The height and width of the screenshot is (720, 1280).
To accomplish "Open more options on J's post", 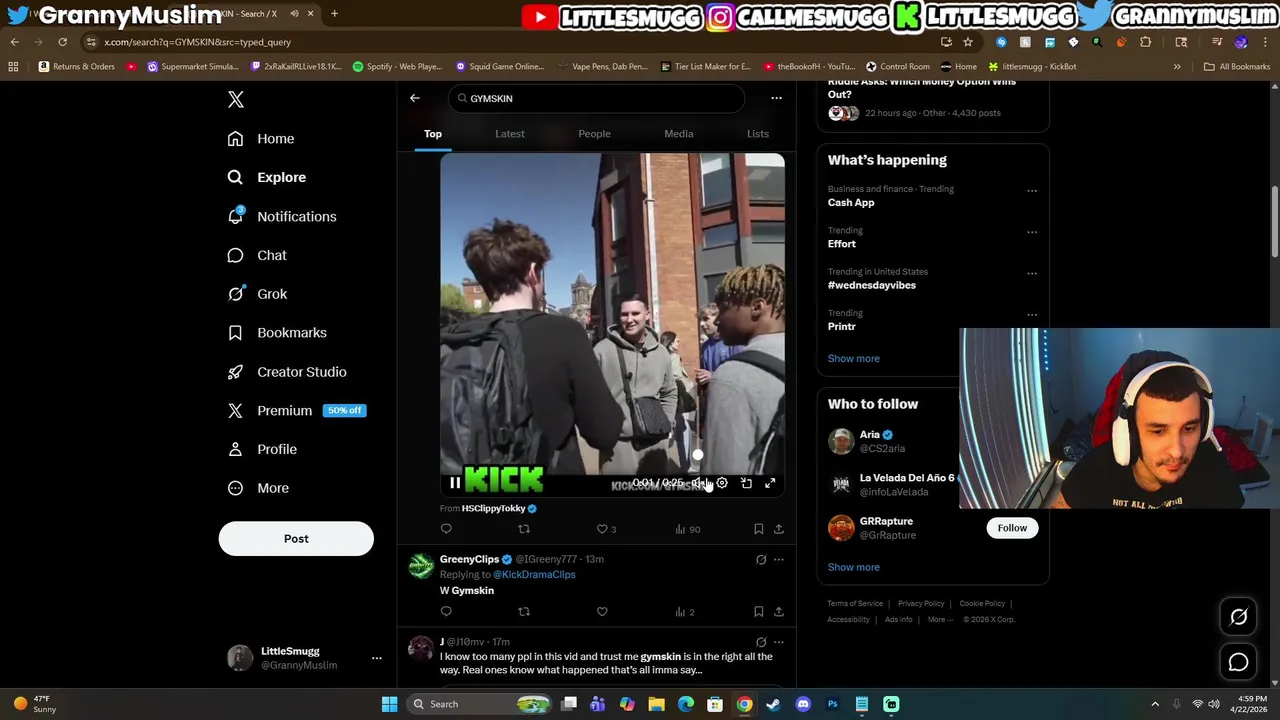I will pos(779,642).
